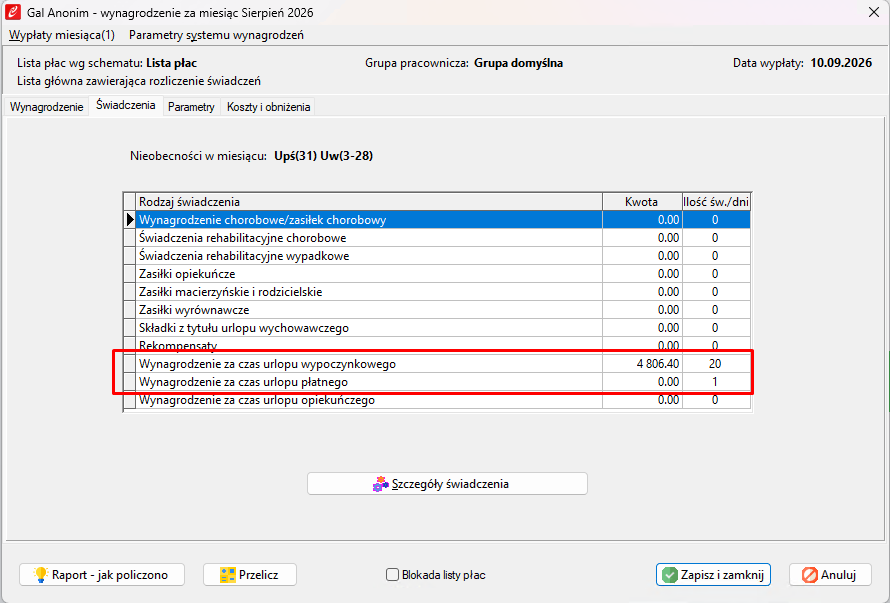The width and height of the screenshot is (890, 603).
Task: Enable the Blokada listy płac checkbox
Action: tap(392, 575)
